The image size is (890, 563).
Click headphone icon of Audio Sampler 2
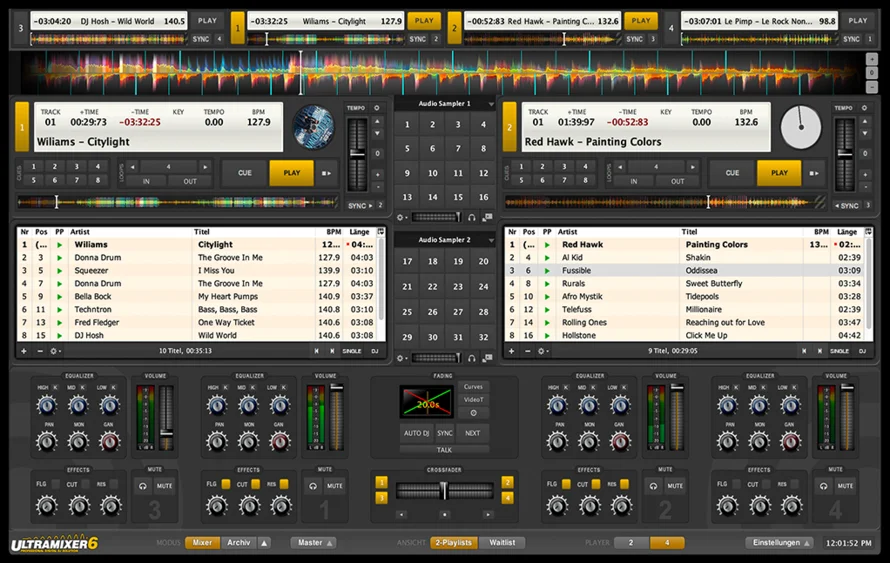472,358
